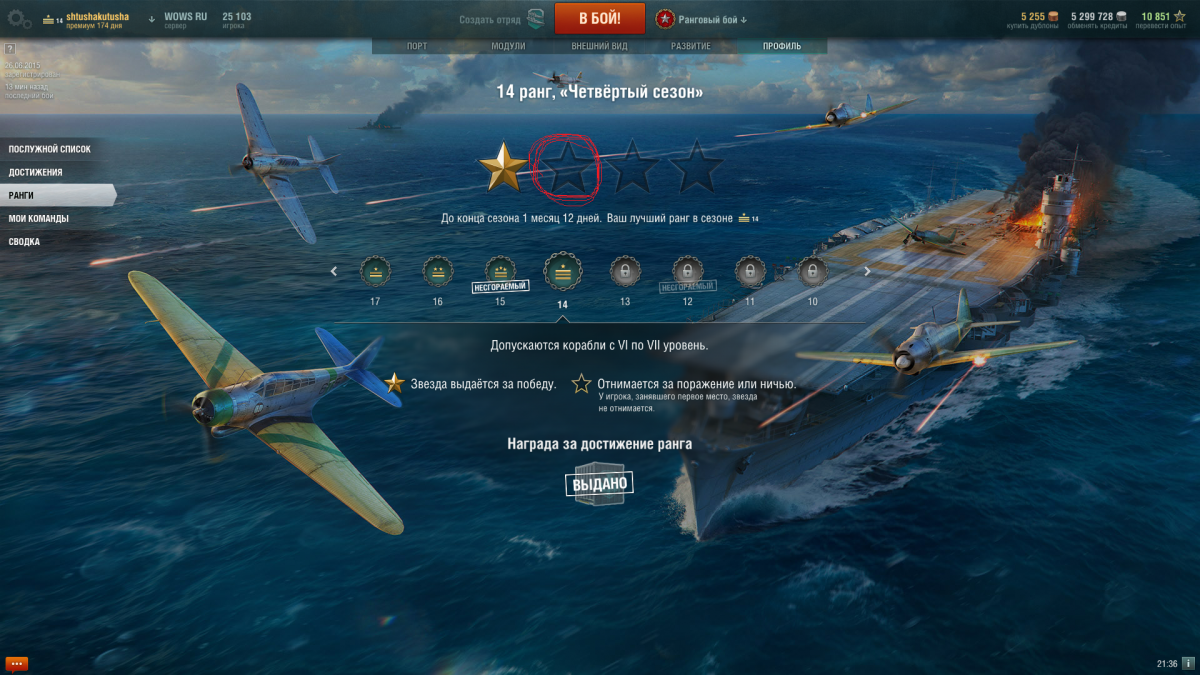Click the circled second rank star
The image size is (1200, 675).
pyautogui.click(x=566, y=168)
